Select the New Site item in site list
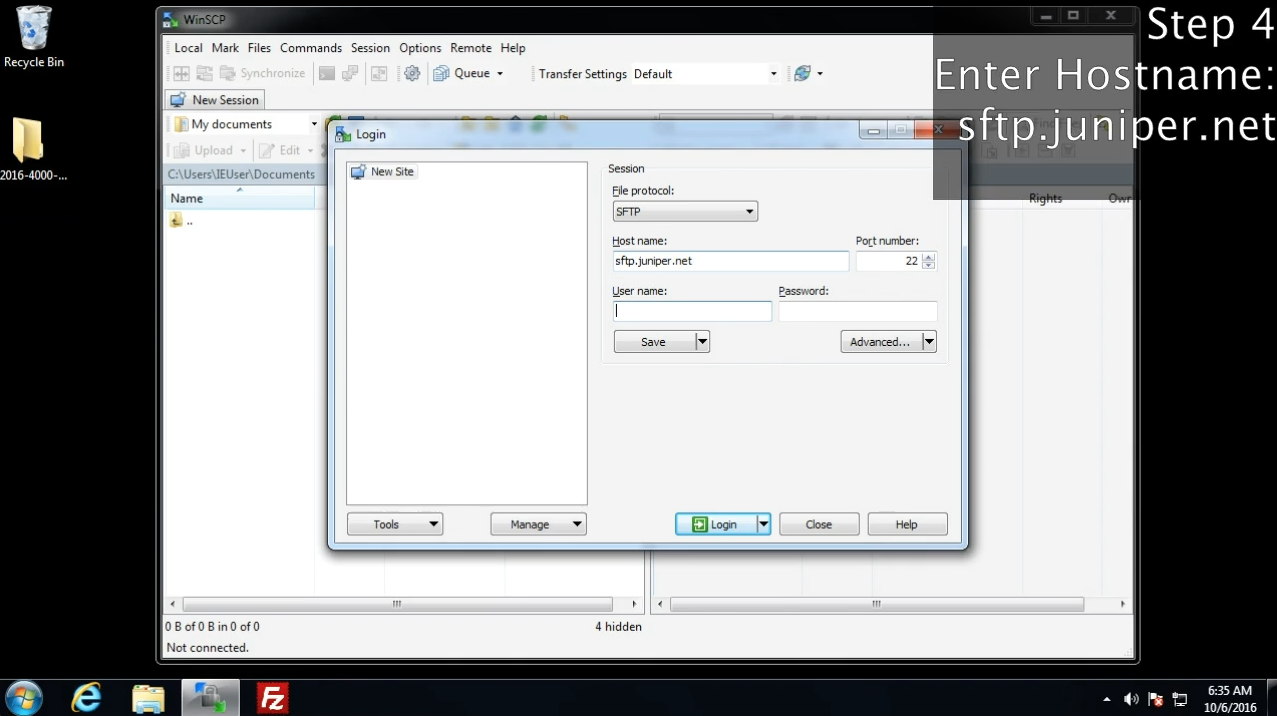Screen dimensions: 1277x716 (382, 172)
